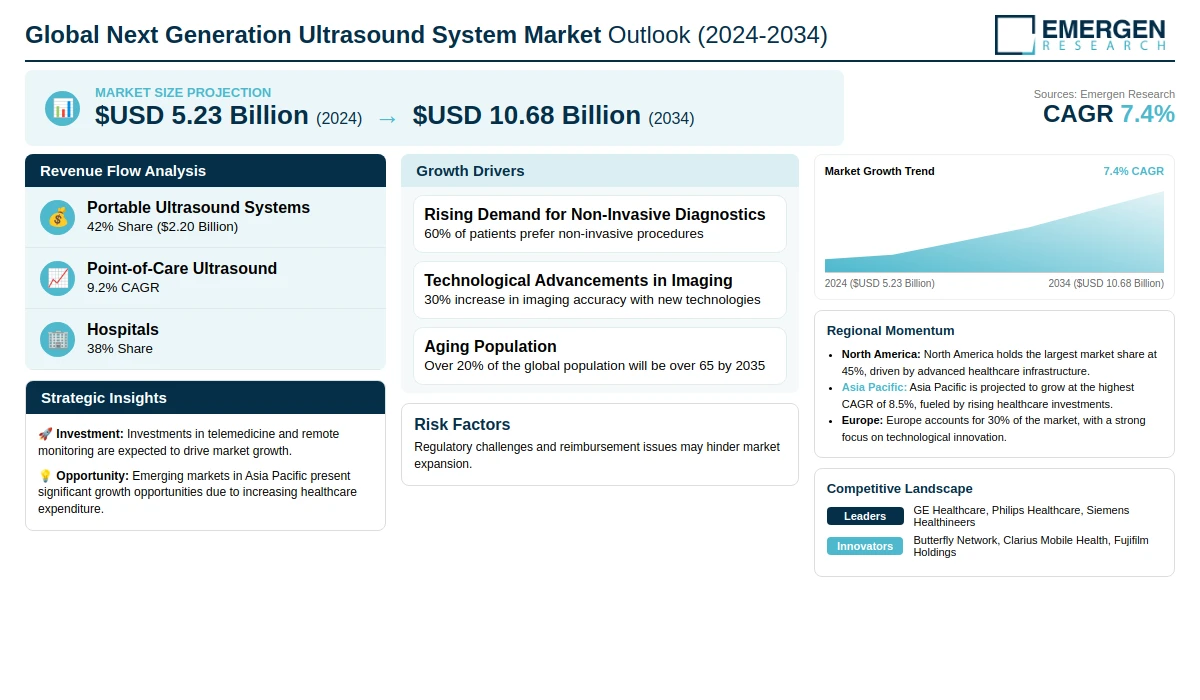Click the Asia Pacific highlighted link
Viewport: 1200px width, 700px height.
(875, 387)
